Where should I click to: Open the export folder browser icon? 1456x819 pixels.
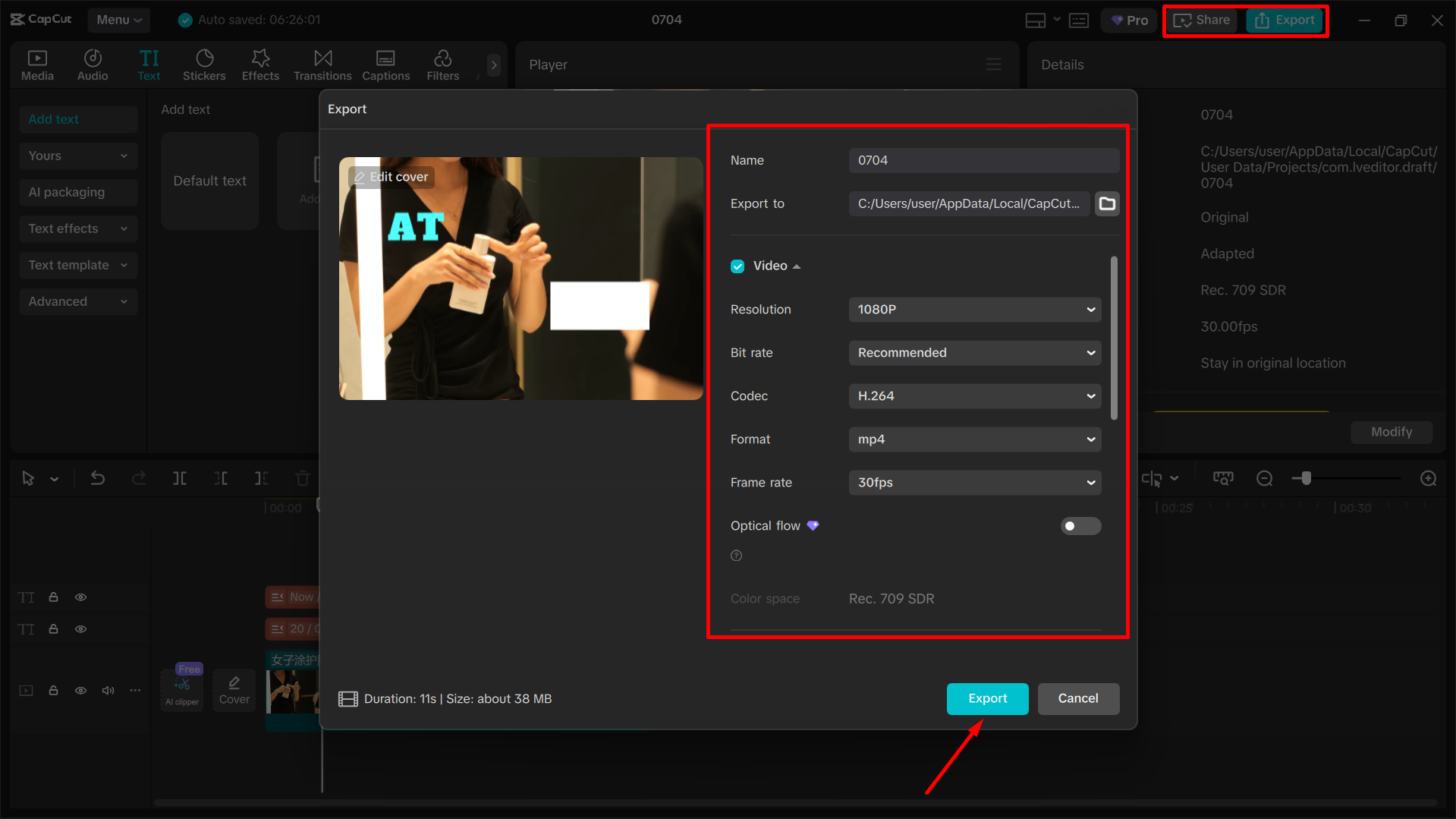pyautogui.click(x=1107, y=203)
